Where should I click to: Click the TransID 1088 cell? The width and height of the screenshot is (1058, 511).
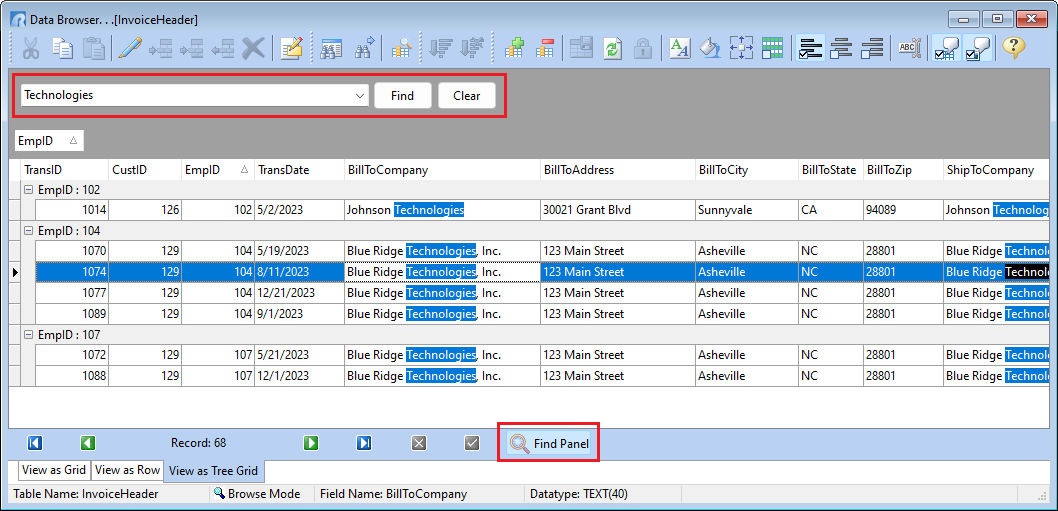(72, 376)
